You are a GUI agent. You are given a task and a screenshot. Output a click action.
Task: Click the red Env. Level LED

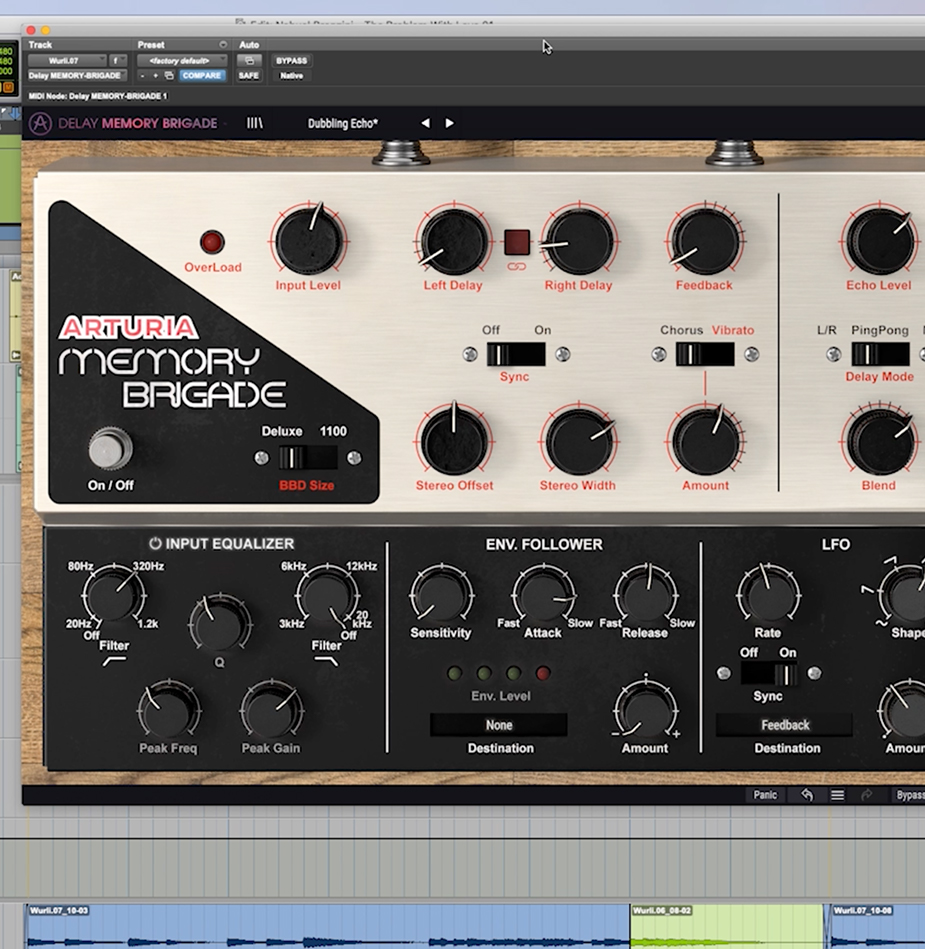(543, 673)
